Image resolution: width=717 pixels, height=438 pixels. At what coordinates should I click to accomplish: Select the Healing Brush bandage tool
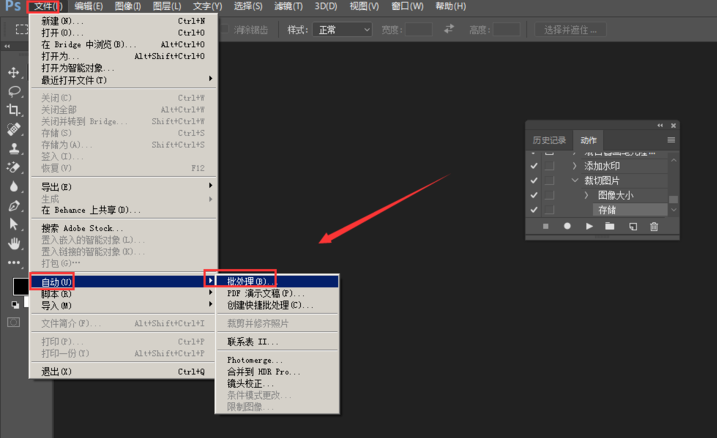click(14, 129)
